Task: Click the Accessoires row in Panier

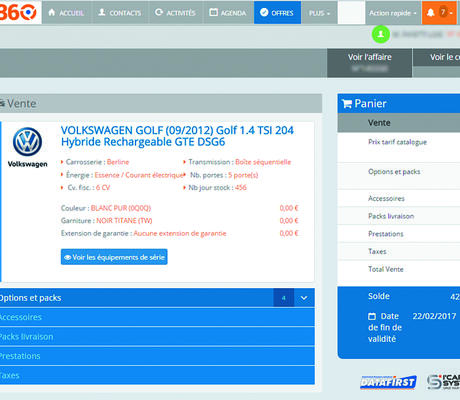Action: click(x=399, y=198)
